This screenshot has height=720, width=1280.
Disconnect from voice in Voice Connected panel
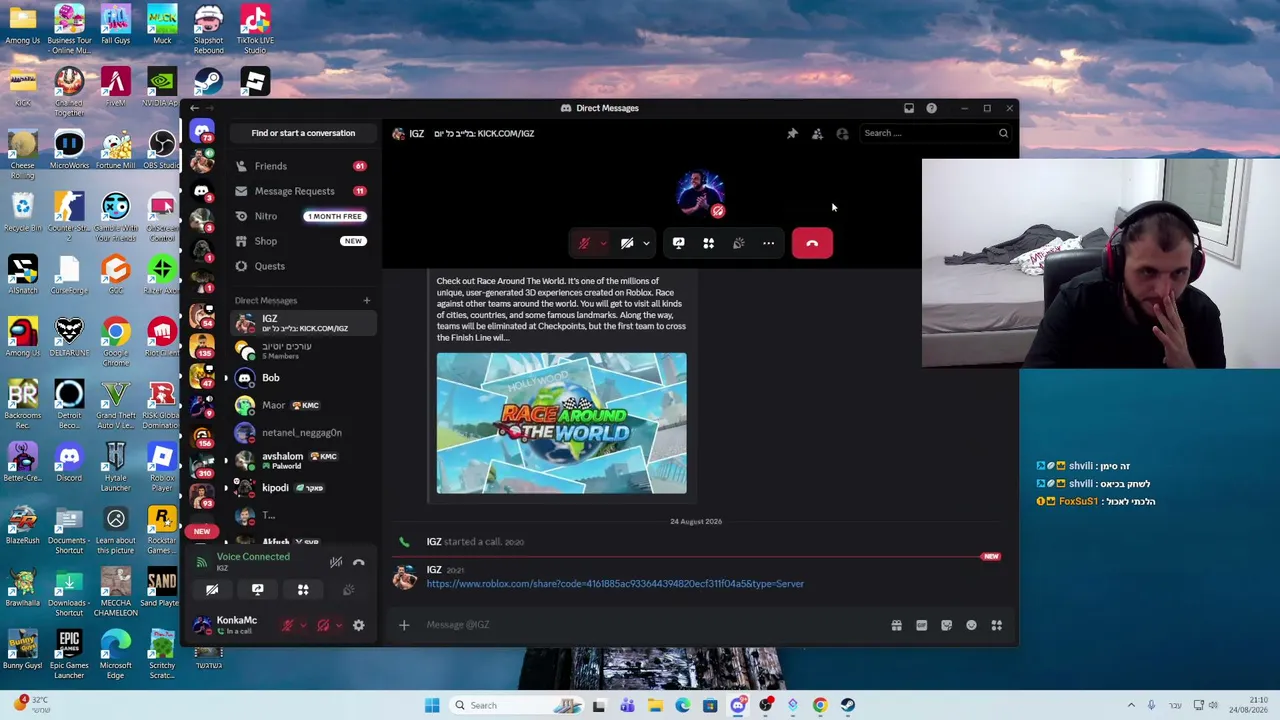(359, 562)
